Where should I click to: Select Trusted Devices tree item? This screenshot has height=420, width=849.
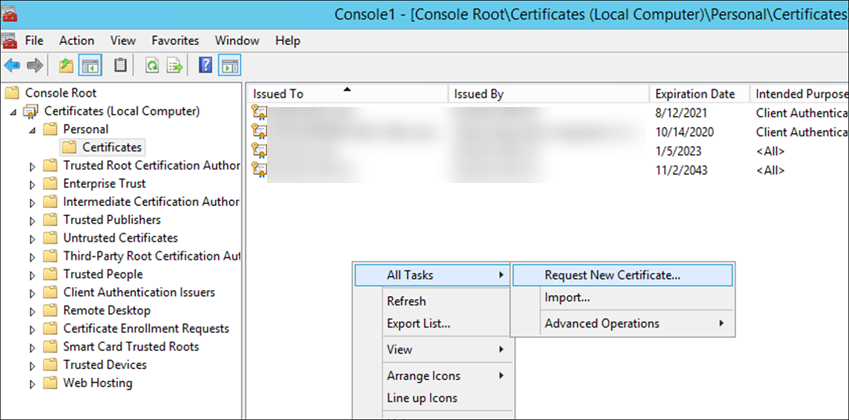pyautogui.click(x=105, y=365)
